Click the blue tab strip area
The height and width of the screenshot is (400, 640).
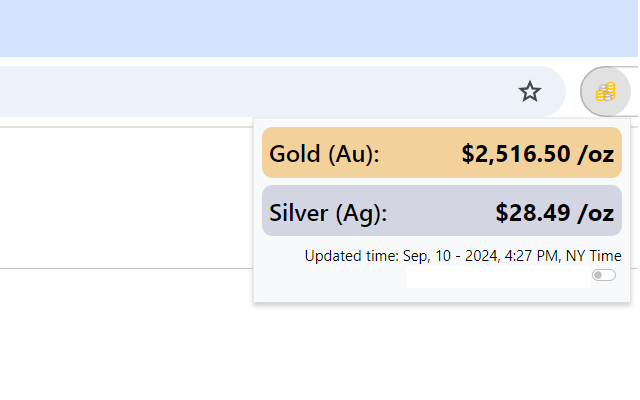pos(300,28)
